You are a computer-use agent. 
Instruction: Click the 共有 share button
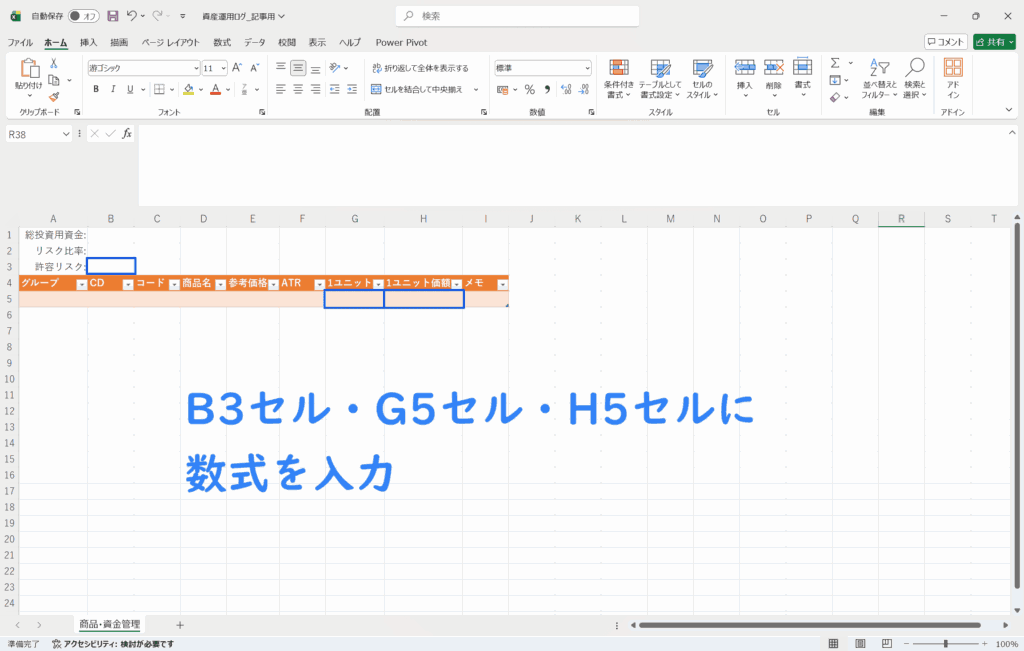[993, 42]
